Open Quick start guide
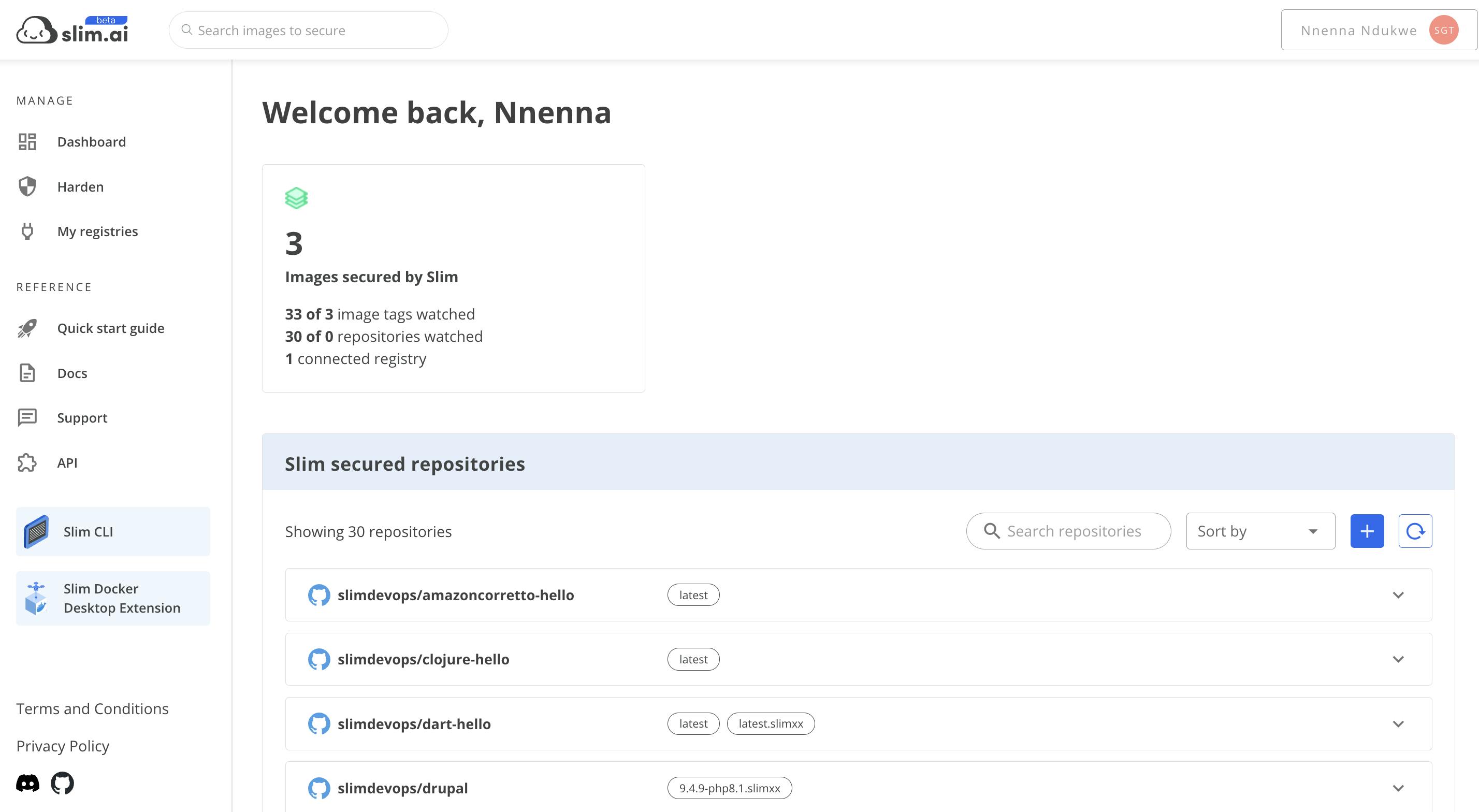1479x812 pixels. [111, 328]
